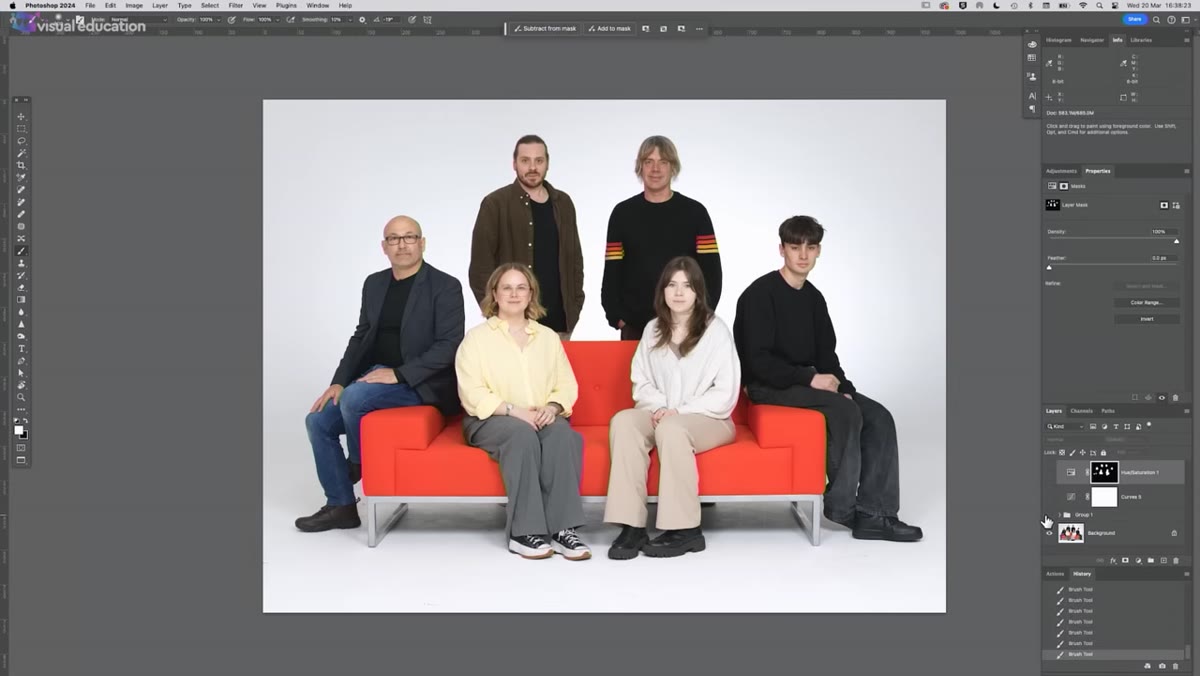Open more options in contextual task bar
Image resolution: width=1200 pixels, height=676 pixels.
click(x=699, y=29)
